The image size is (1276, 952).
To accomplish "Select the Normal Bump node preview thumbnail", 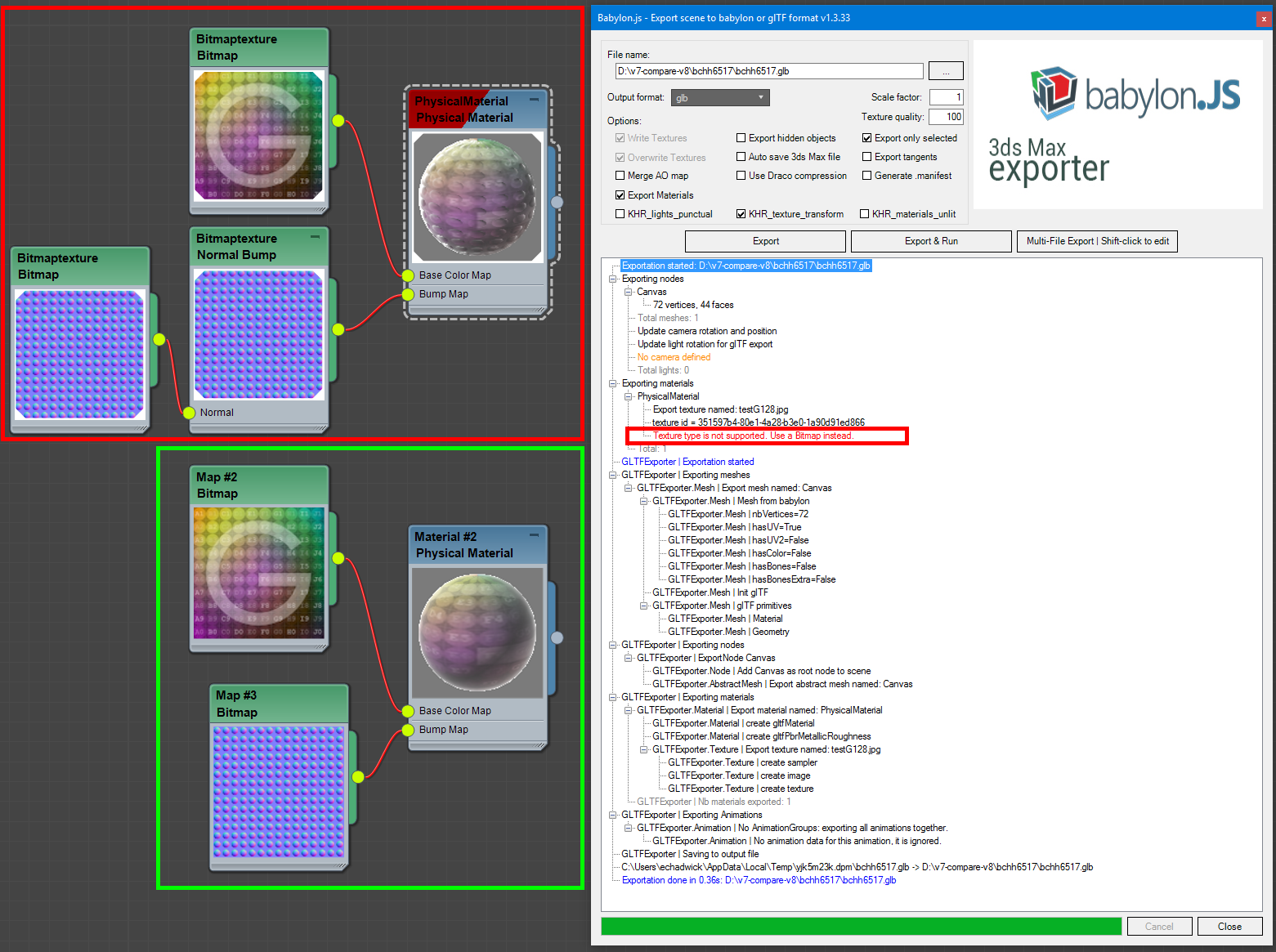I will coord(258,334).
